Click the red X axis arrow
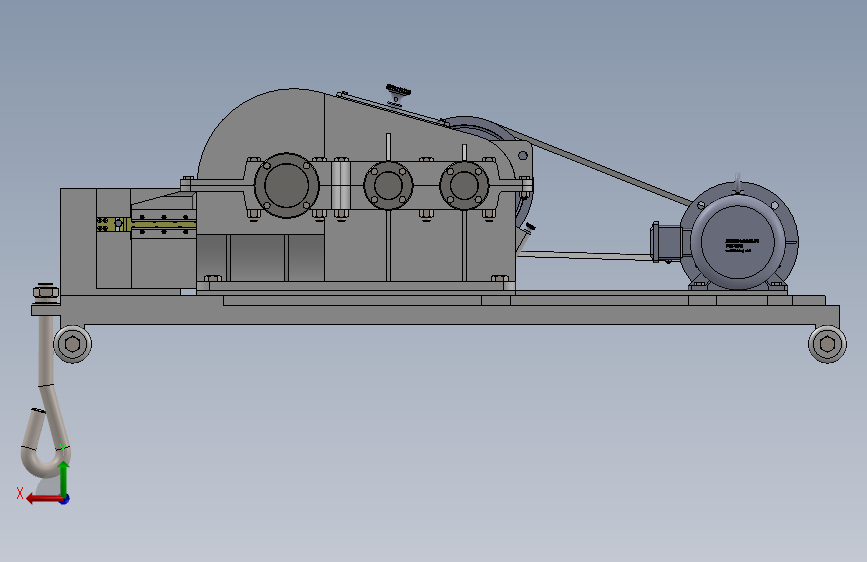Viewport: 867px width, 562px height. click(43, 499)
